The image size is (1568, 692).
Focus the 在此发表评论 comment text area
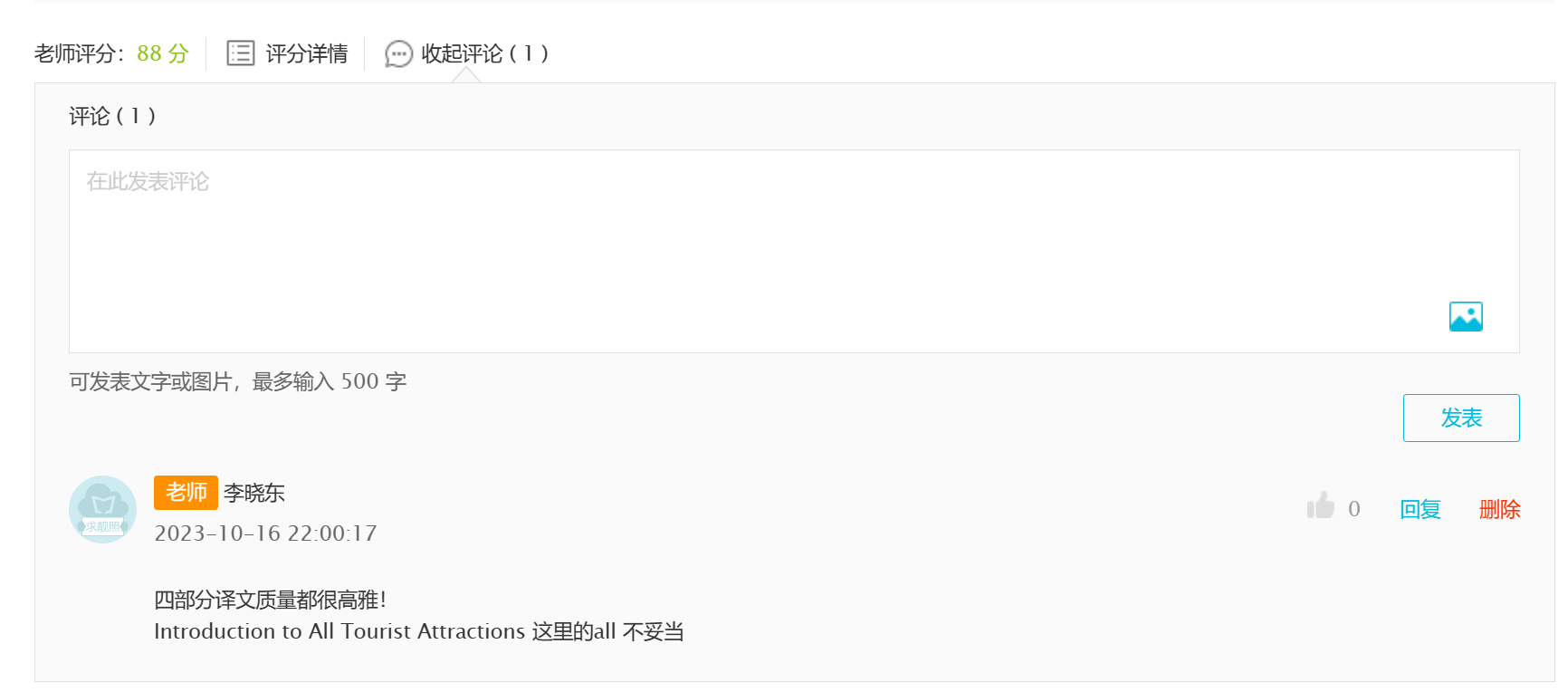pos(794,251)
